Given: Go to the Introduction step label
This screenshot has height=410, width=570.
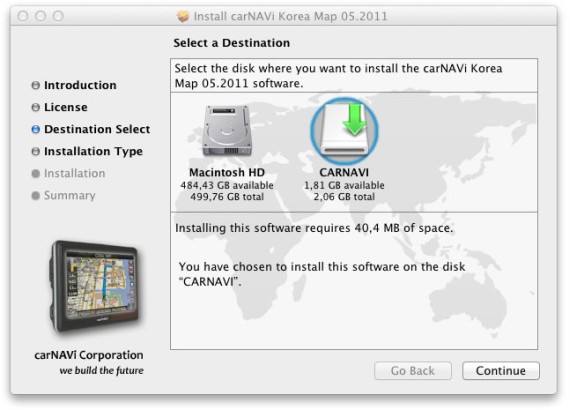Looking at the screenshot, I should 80,85.
